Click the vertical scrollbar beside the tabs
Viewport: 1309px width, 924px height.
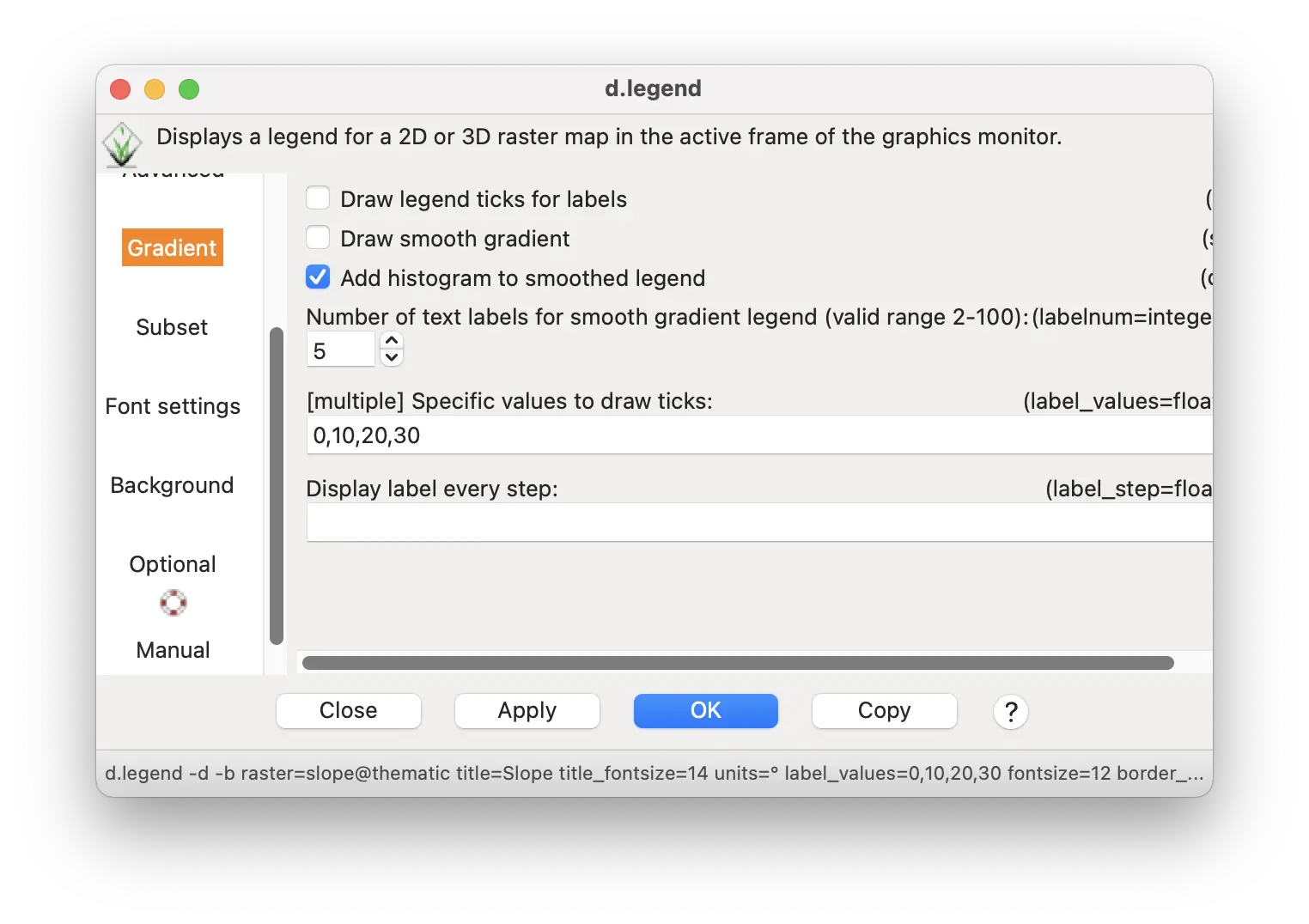tap(276, 485)
